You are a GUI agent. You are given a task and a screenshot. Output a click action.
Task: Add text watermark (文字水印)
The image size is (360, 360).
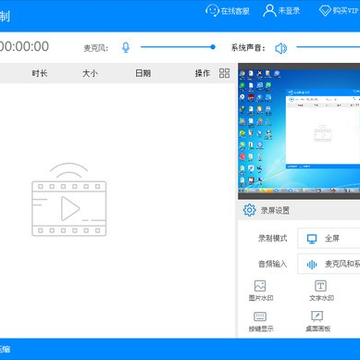[x=321, y=291]
